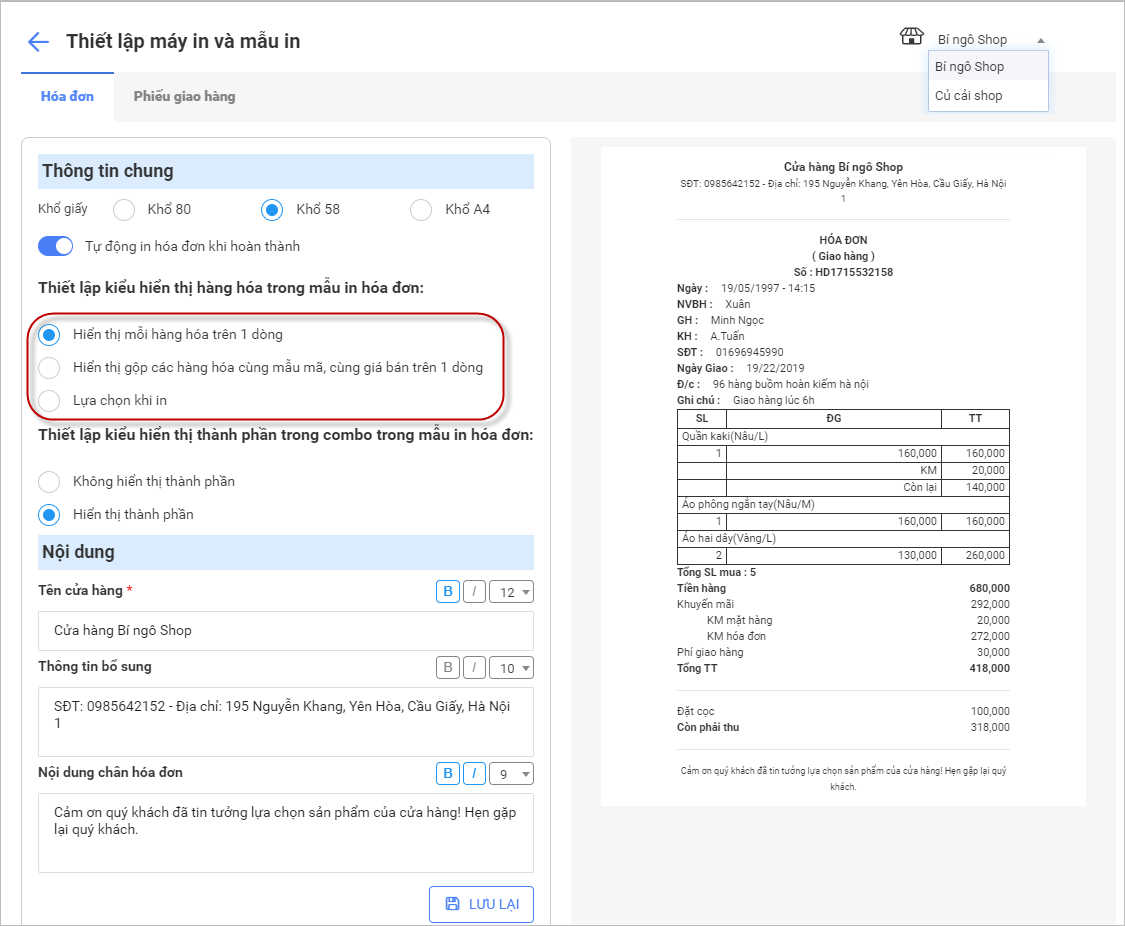Click the LƯU LẠI save button

(x=481, y=904)
